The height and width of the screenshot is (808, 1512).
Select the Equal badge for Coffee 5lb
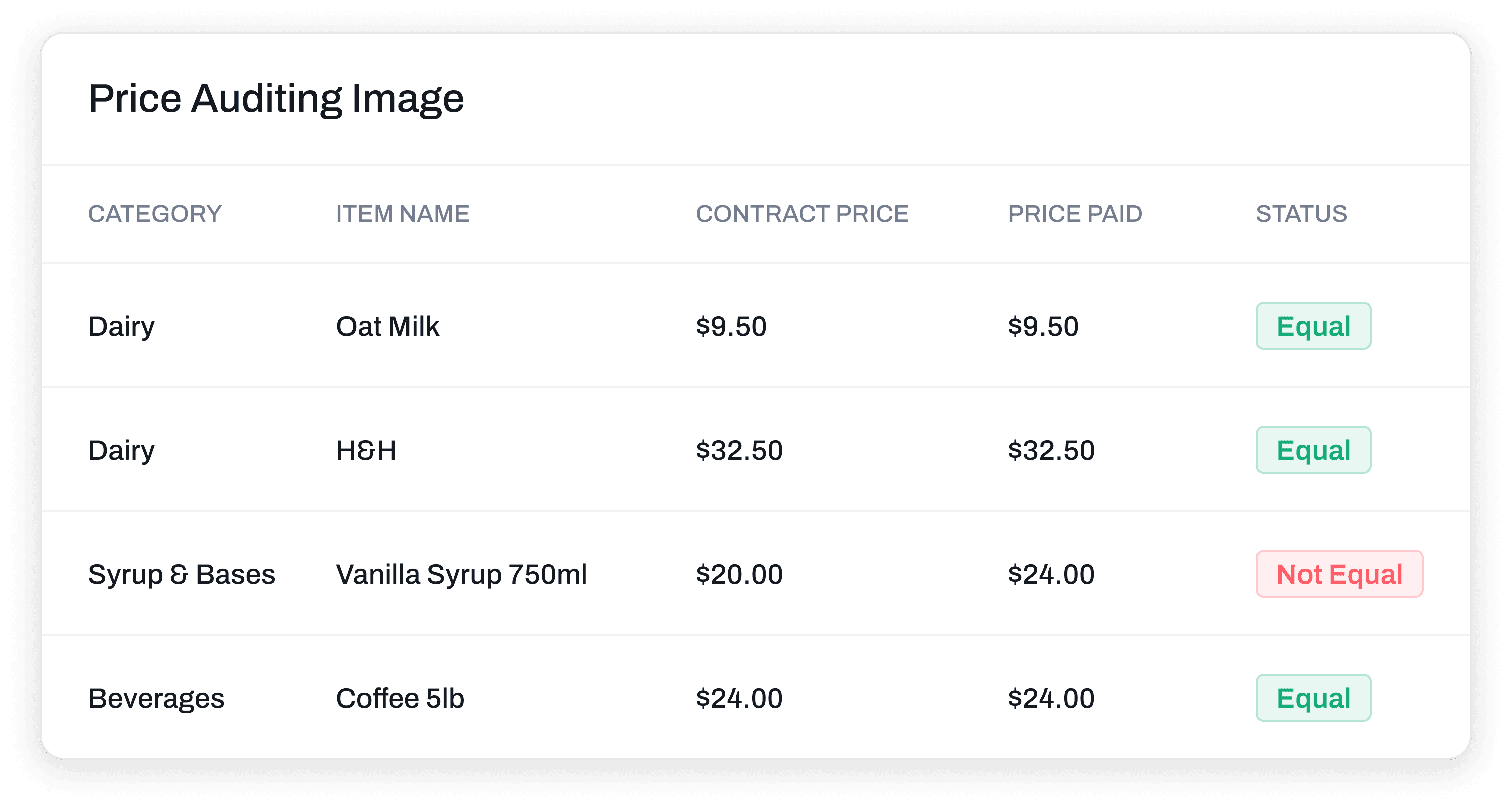click(1313, 698)
